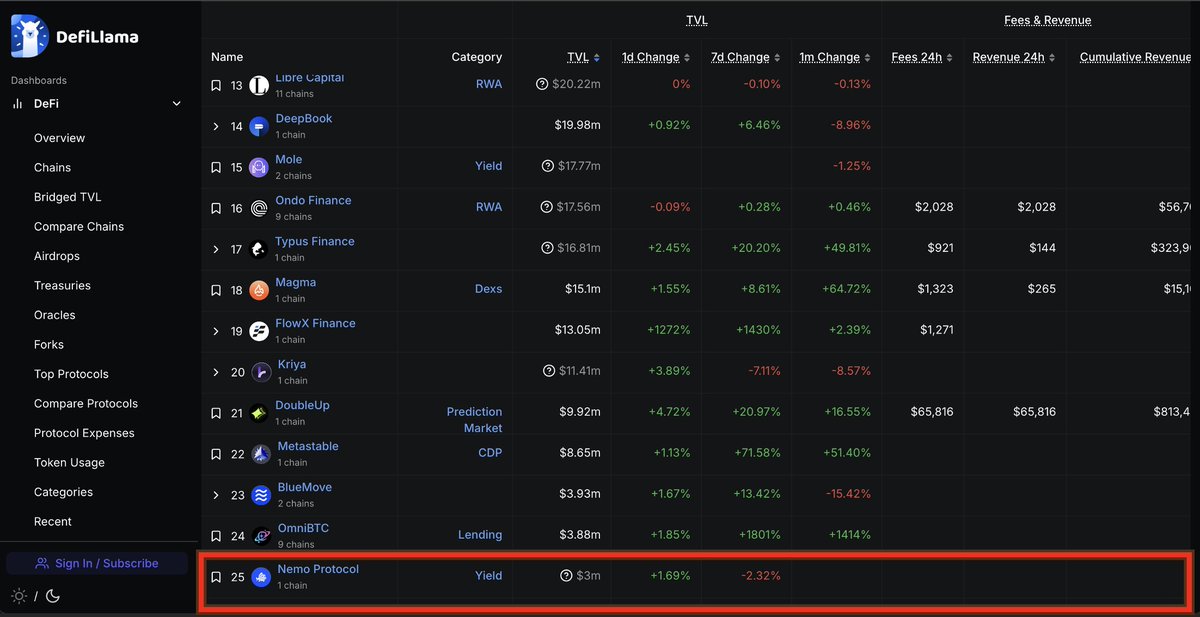Open the Typus Finance link
The image size is (1200, 617).
(315, 242)
